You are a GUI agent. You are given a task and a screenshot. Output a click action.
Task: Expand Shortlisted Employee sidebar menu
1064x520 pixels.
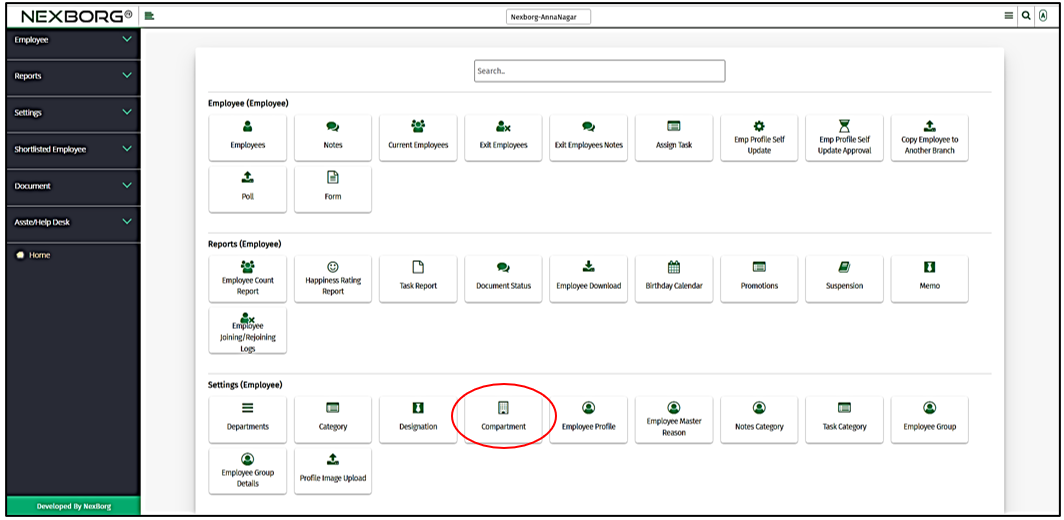[x=73, y=149]
